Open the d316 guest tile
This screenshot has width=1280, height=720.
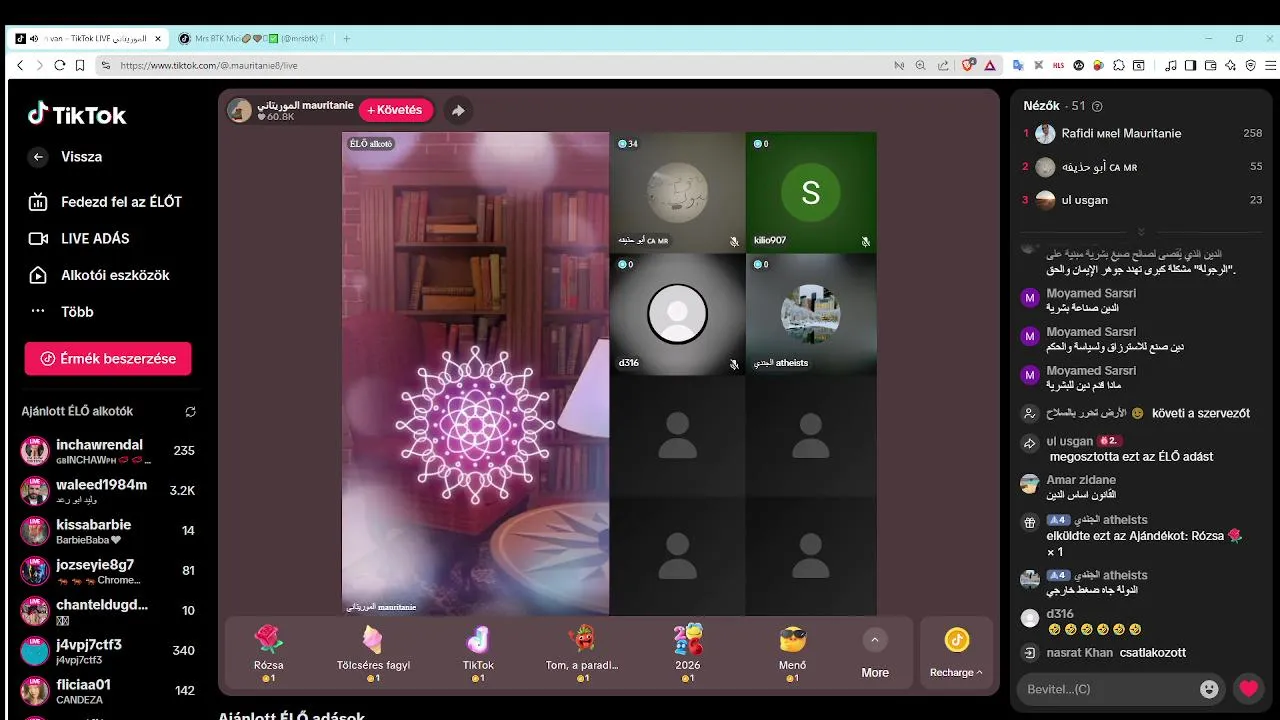677,314
